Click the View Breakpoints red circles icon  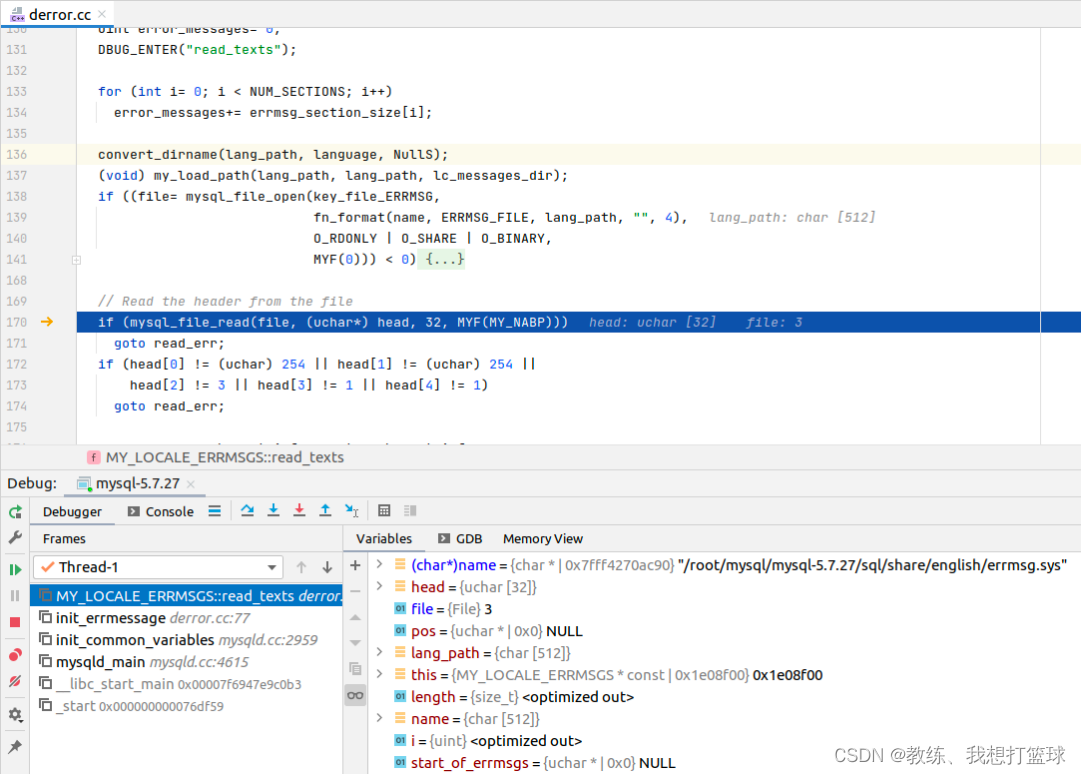coord(15,655)
